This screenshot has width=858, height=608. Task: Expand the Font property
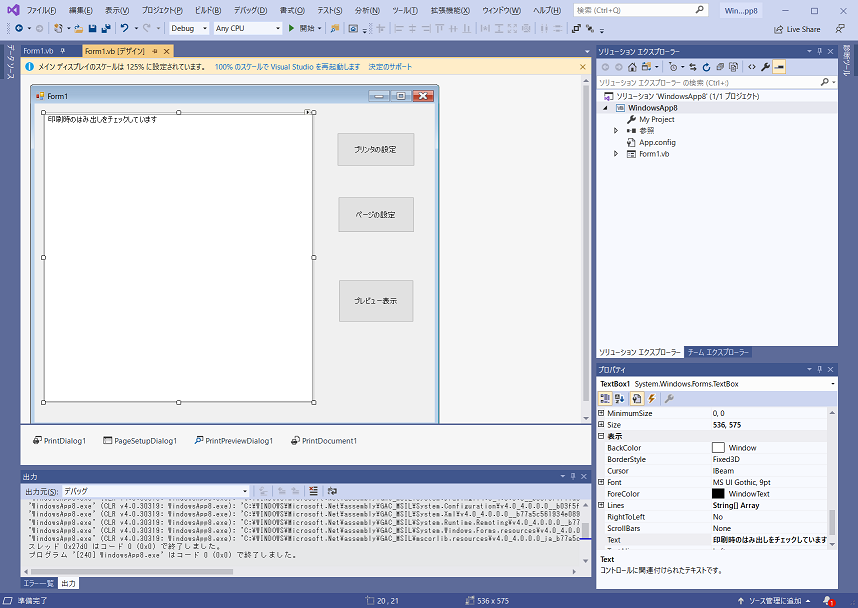point(601,482)
